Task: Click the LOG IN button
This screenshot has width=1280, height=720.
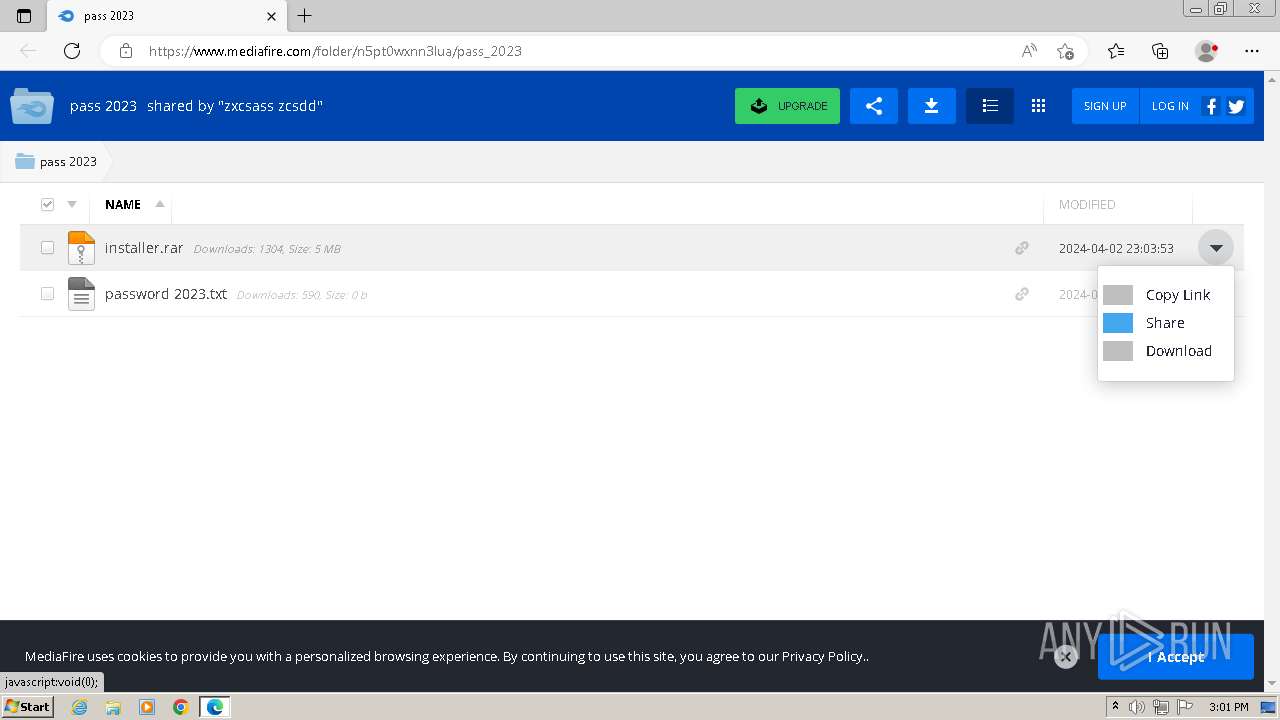Action: 1170,106
